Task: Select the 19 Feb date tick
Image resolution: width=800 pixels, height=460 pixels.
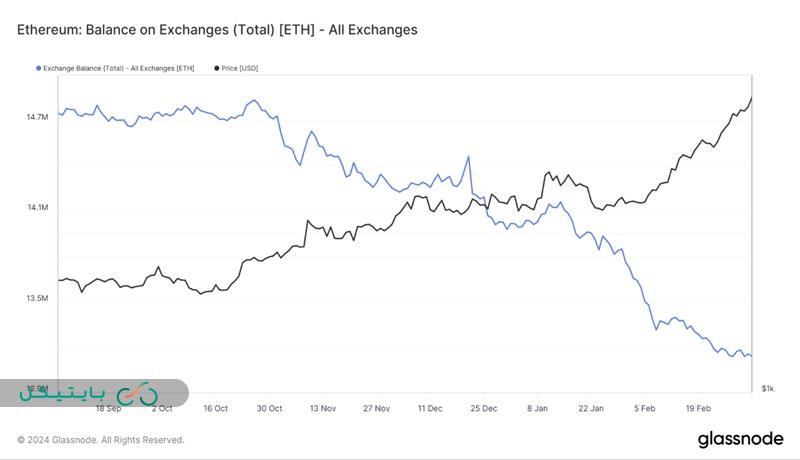Action: [x=699, y=408]
